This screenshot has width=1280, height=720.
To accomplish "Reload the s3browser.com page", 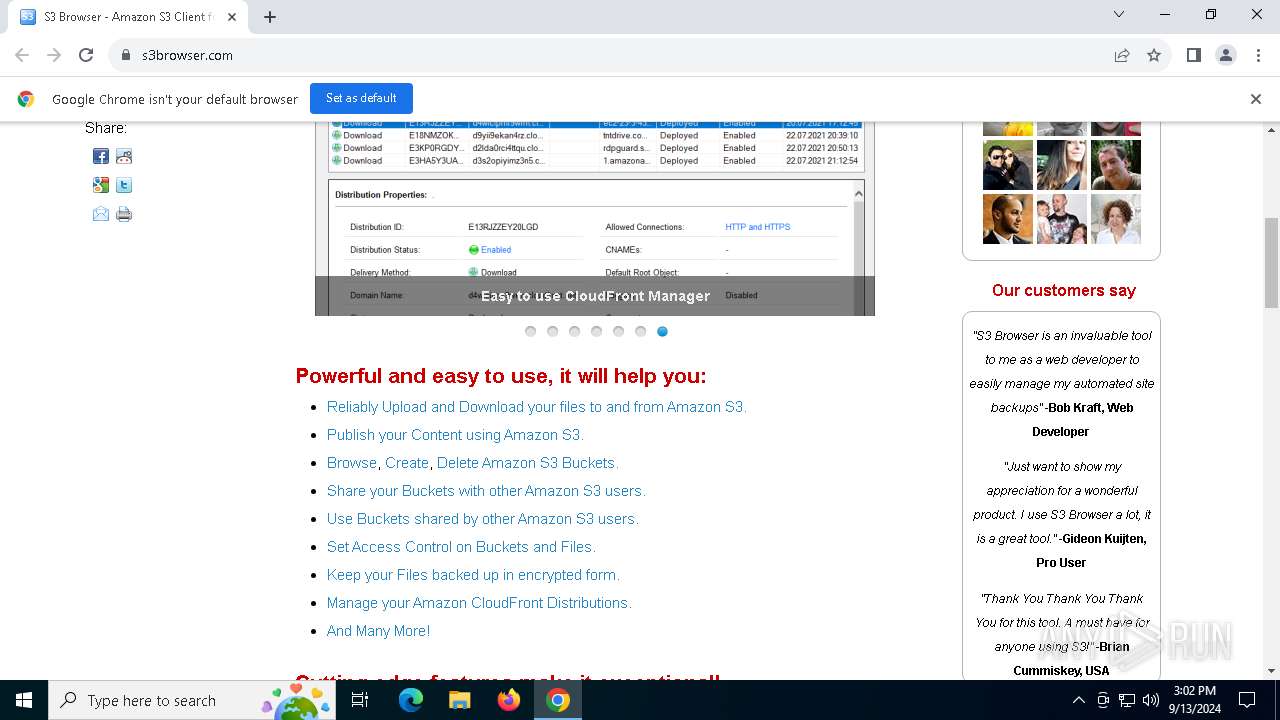I will click(x=86, y=55).
